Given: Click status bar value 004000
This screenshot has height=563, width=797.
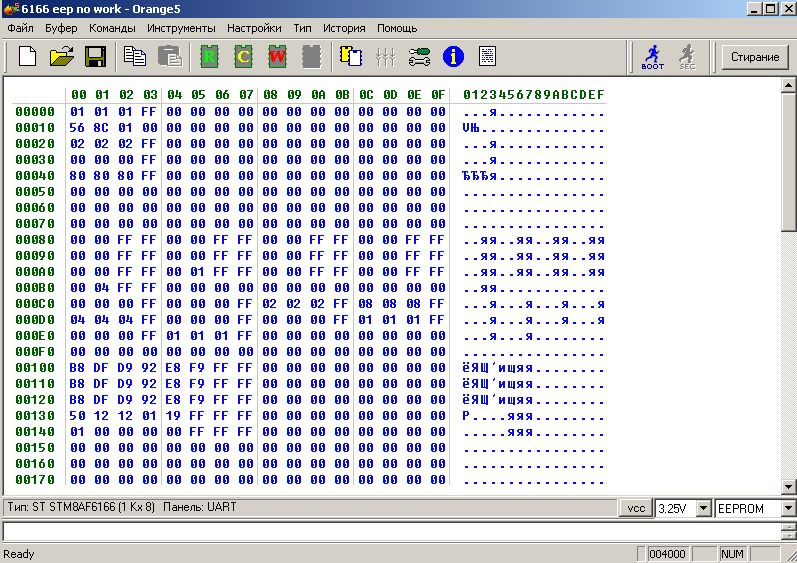Looking at the screenshot, I should click(x=667, y=554).
